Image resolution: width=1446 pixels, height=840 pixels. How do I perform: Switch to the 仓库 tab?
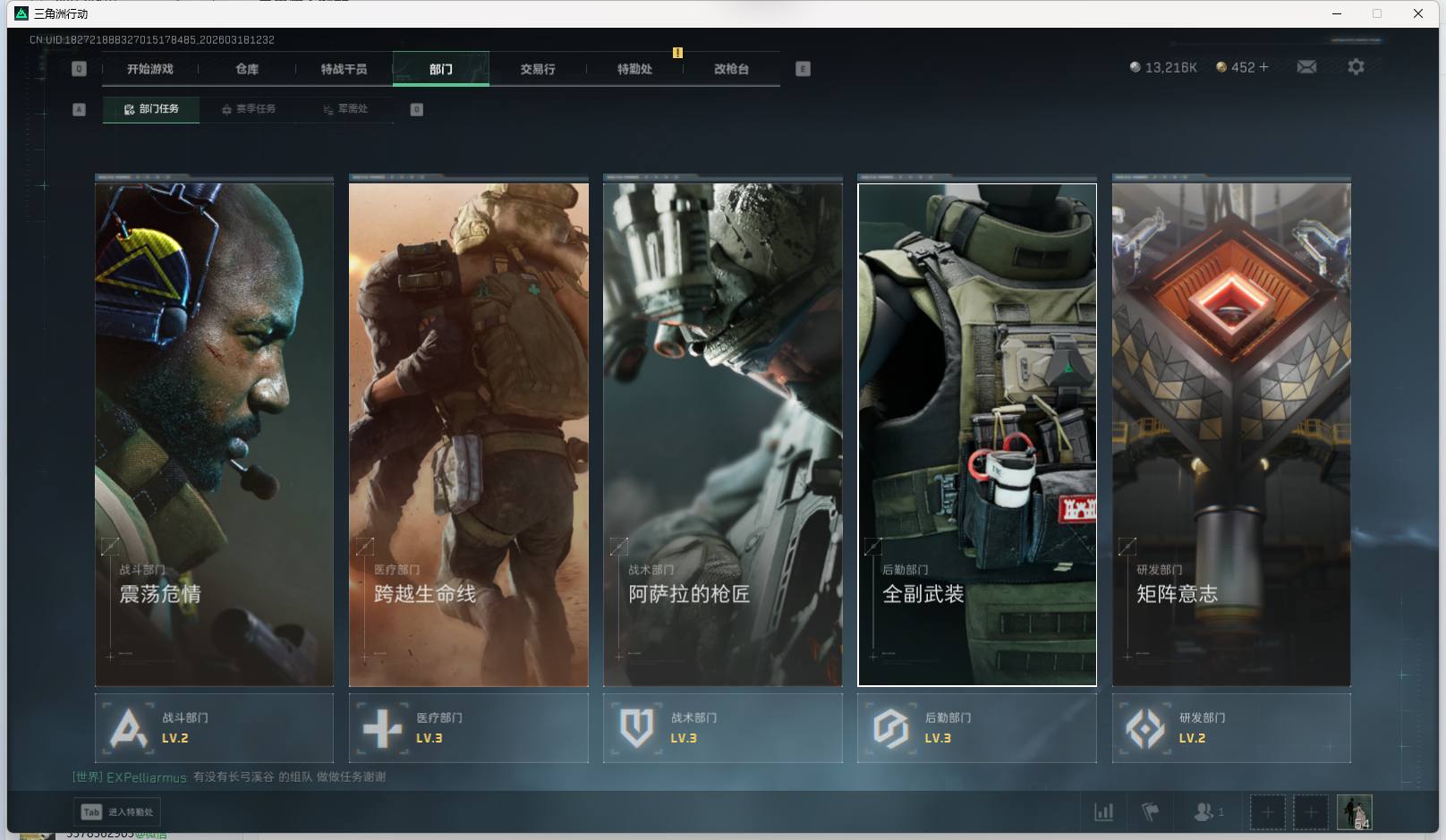tap(247, 69)
